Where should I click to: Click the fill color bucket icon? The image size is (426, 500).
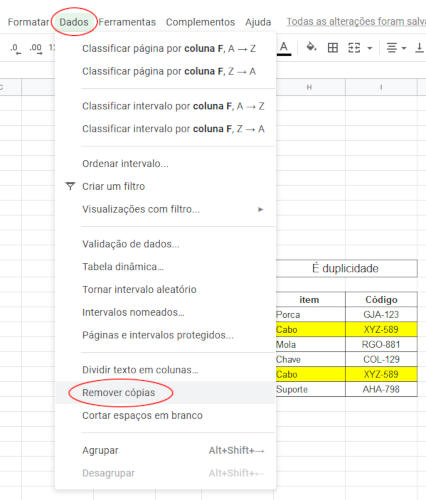311,48
